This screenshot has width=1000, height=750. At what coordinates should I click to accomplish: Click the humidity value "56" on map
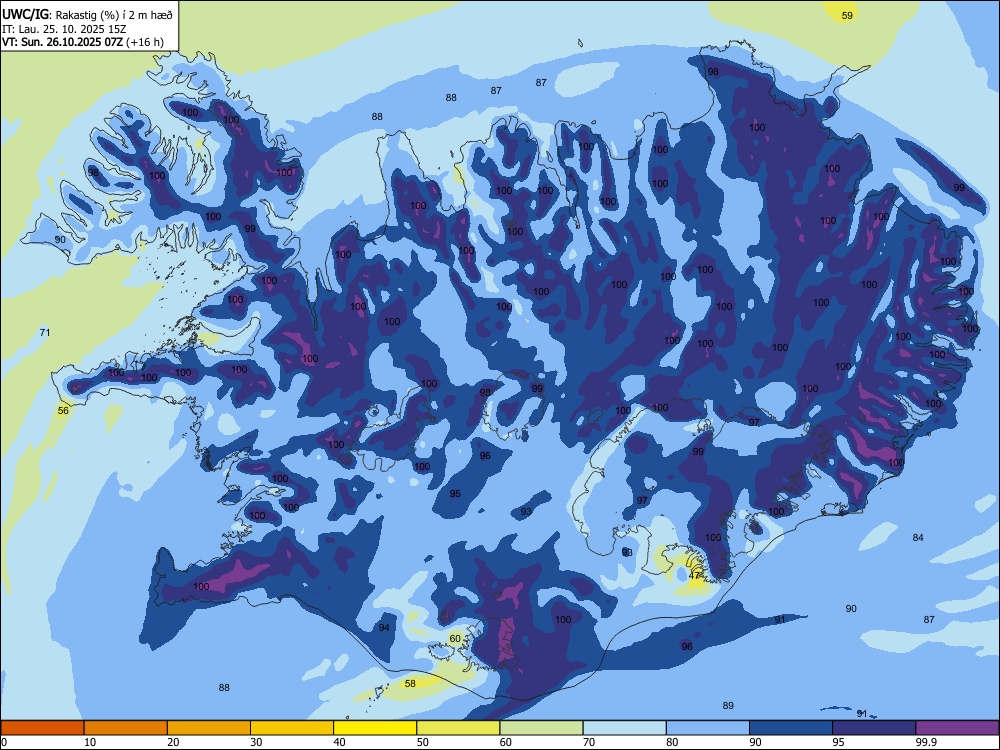[63, 410]
